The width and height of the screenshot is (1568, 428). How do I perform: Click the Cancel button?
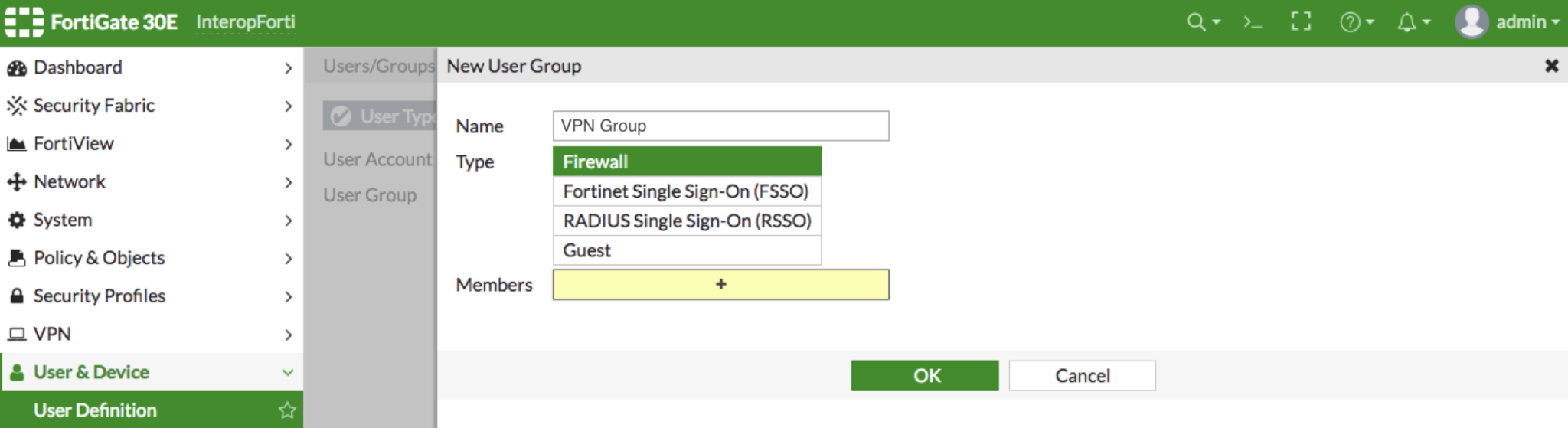pyautogui.click(x=1082, y=376)
